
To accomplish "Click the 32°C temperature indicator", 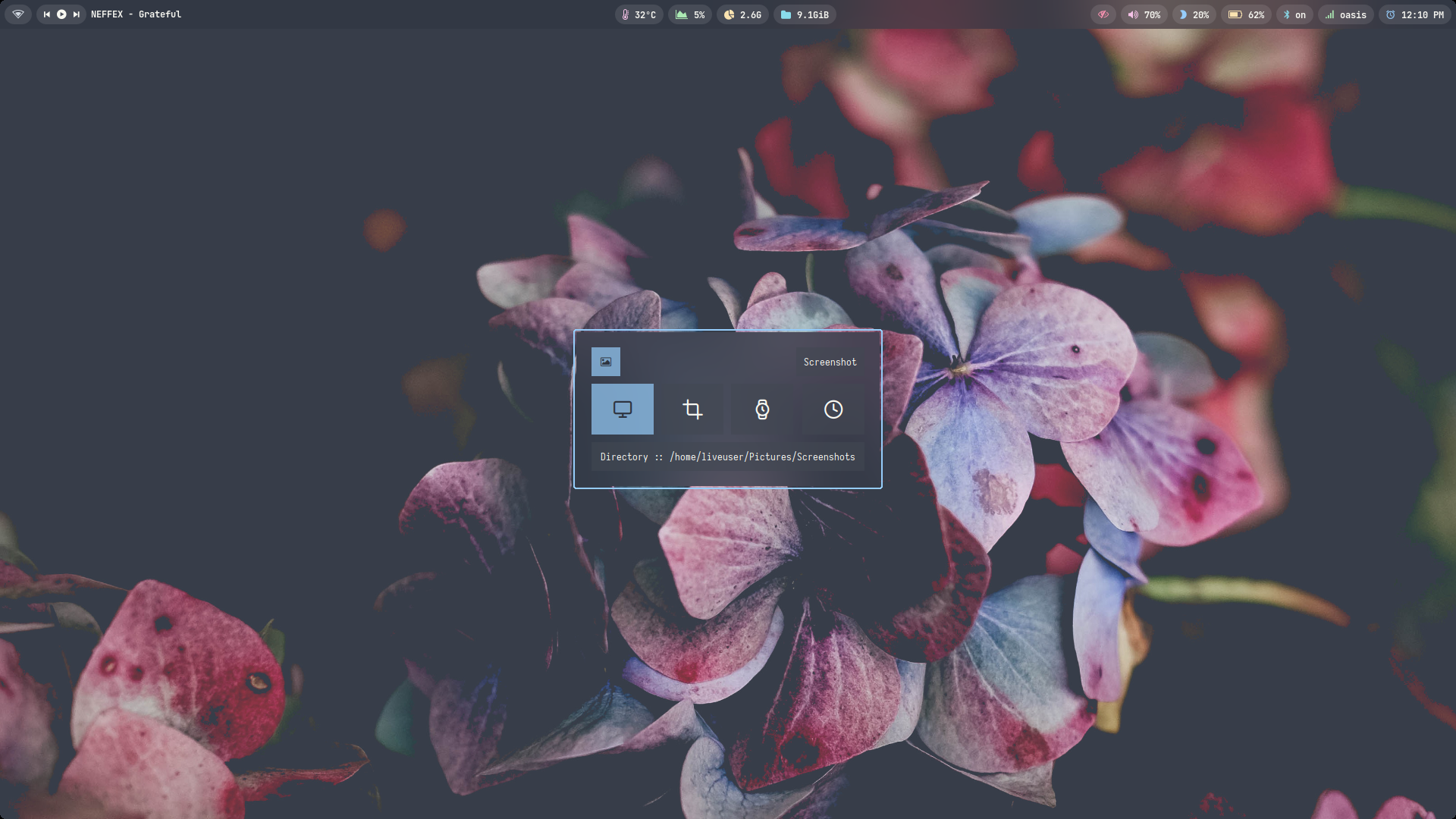I will coord(639,15).
